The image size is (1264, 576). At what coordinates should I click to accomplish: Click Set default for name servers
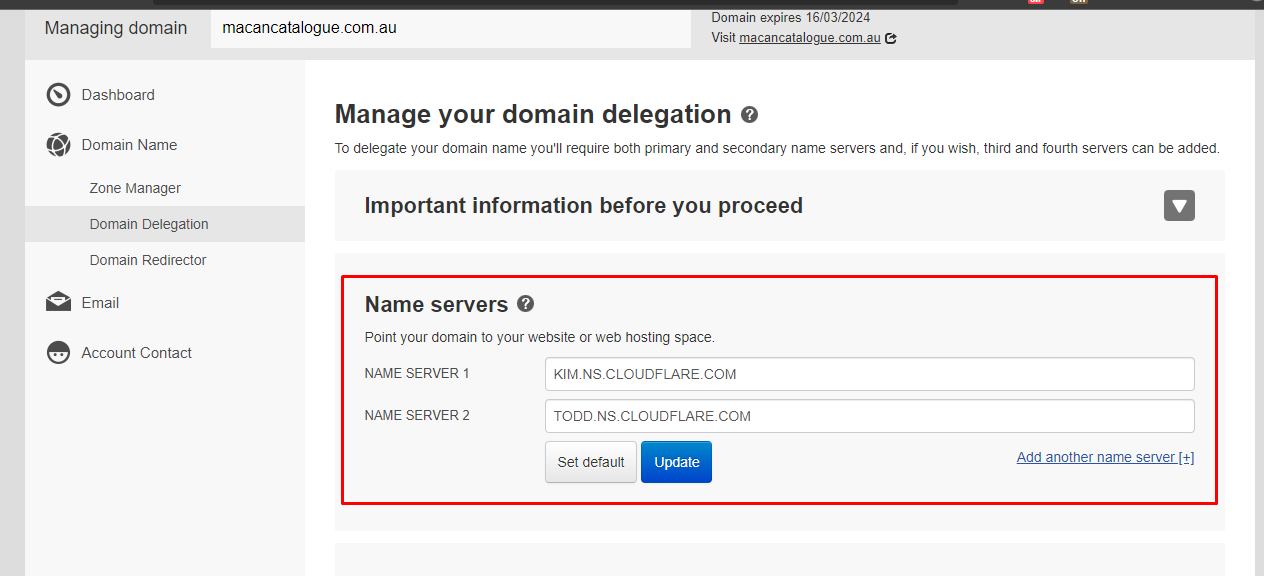(x=590, y=461)
